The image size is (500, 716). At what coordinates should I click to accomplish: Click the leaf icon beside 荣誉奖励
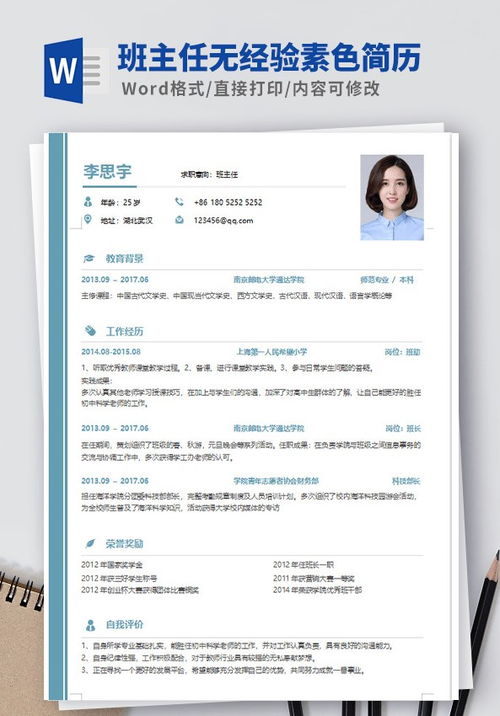tap(90, 543)
